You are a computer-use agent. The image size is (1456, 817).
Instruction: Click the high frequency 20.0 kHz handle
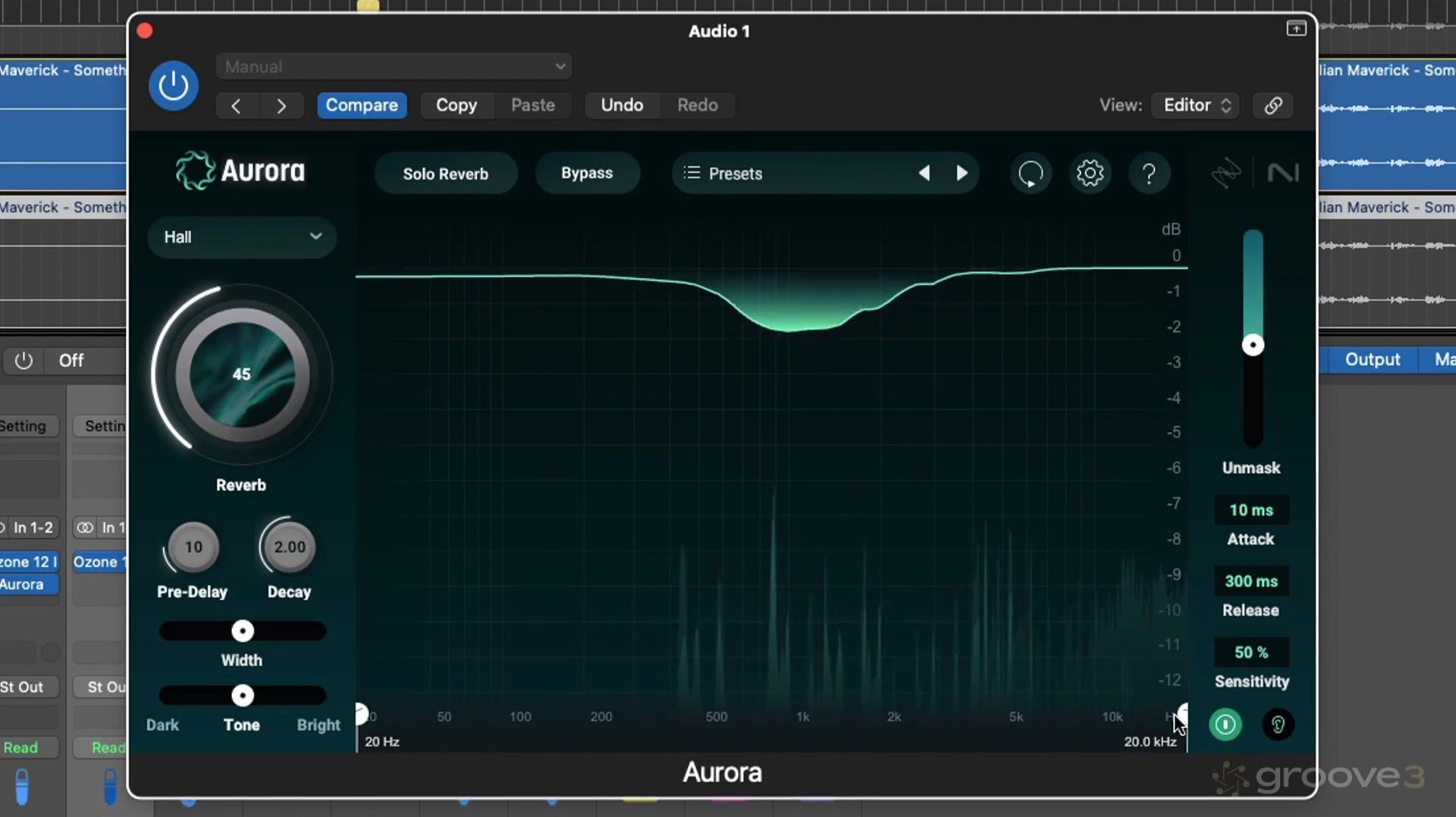click(1182, 712)
